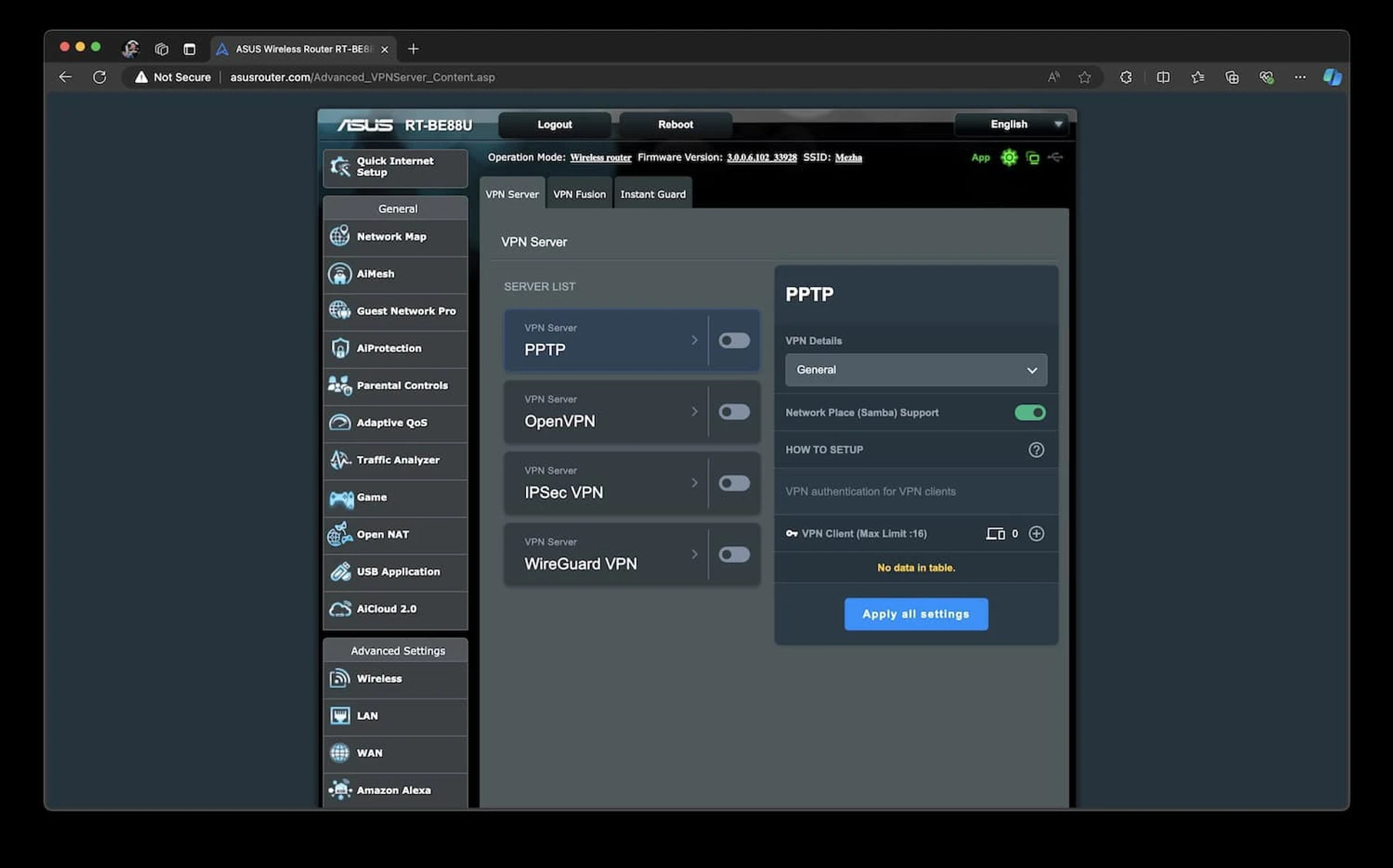Add a VPN client with plus icon
Image resolution: width=1393 pixels, height=868 pixels.
click(1036, 534)
